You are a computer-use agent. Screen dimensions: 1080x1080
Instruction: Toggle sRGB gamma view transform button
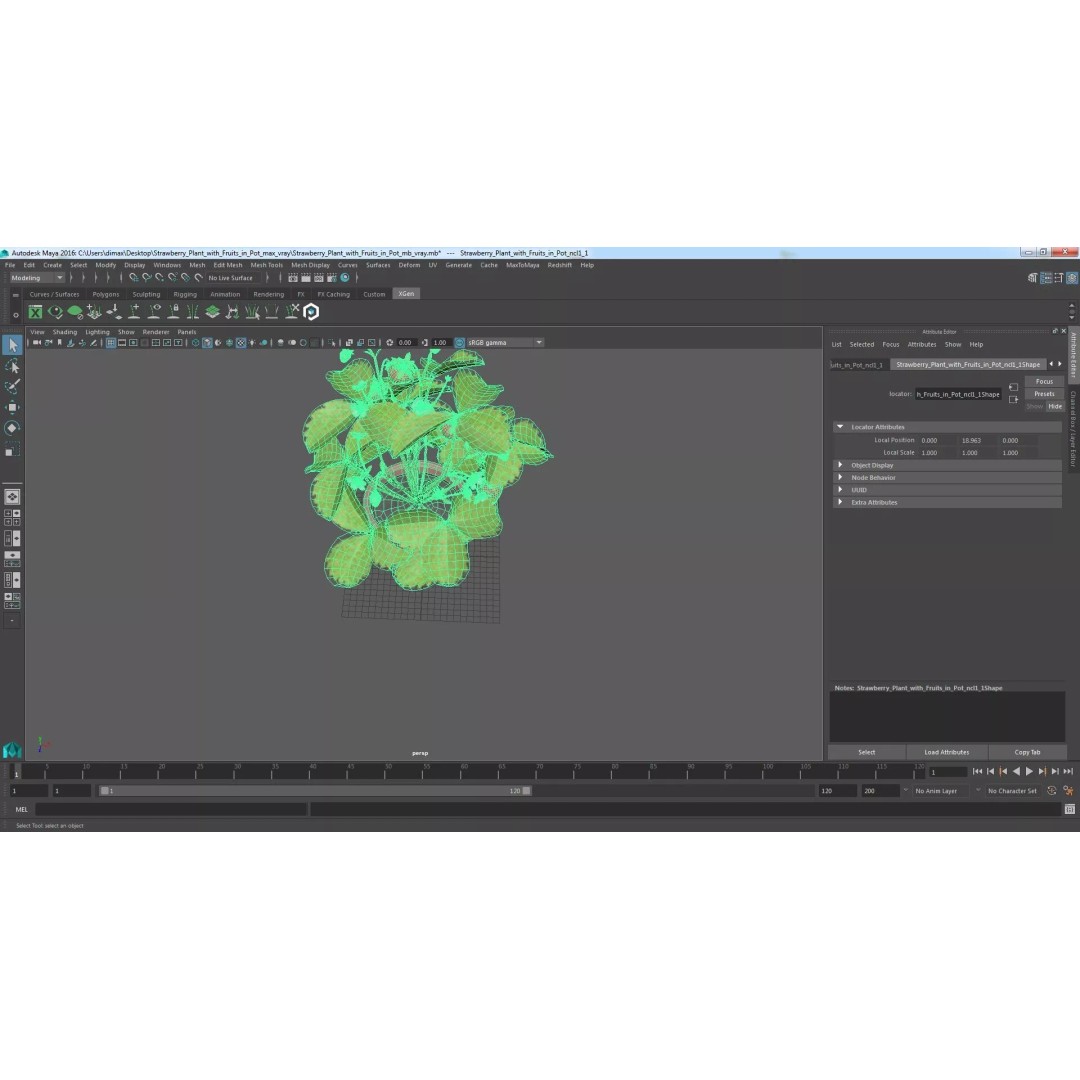click(459, 342)
